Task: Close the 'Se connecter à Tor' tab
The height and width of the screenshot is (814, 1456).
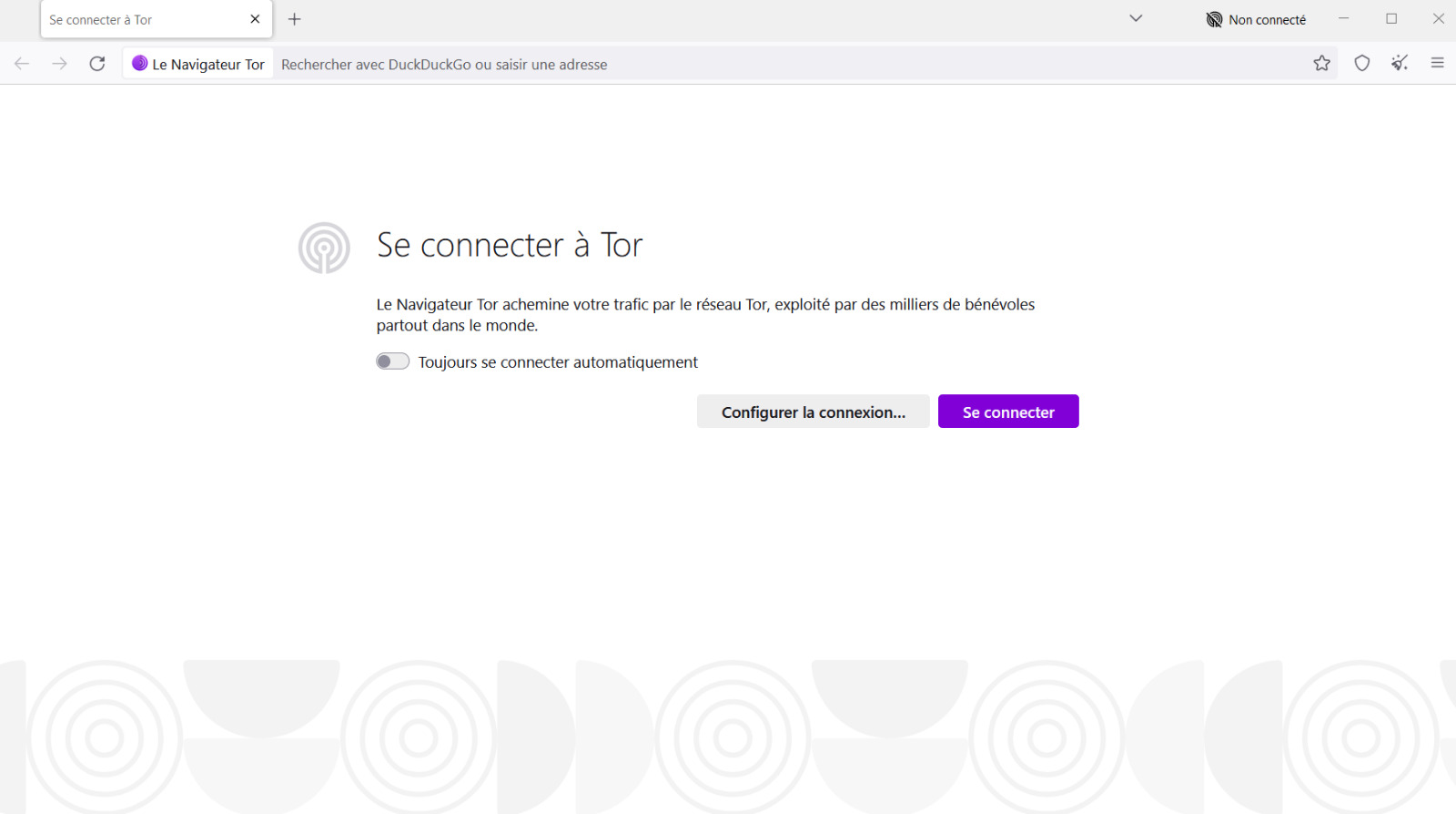Action: [x=255, y=19]
